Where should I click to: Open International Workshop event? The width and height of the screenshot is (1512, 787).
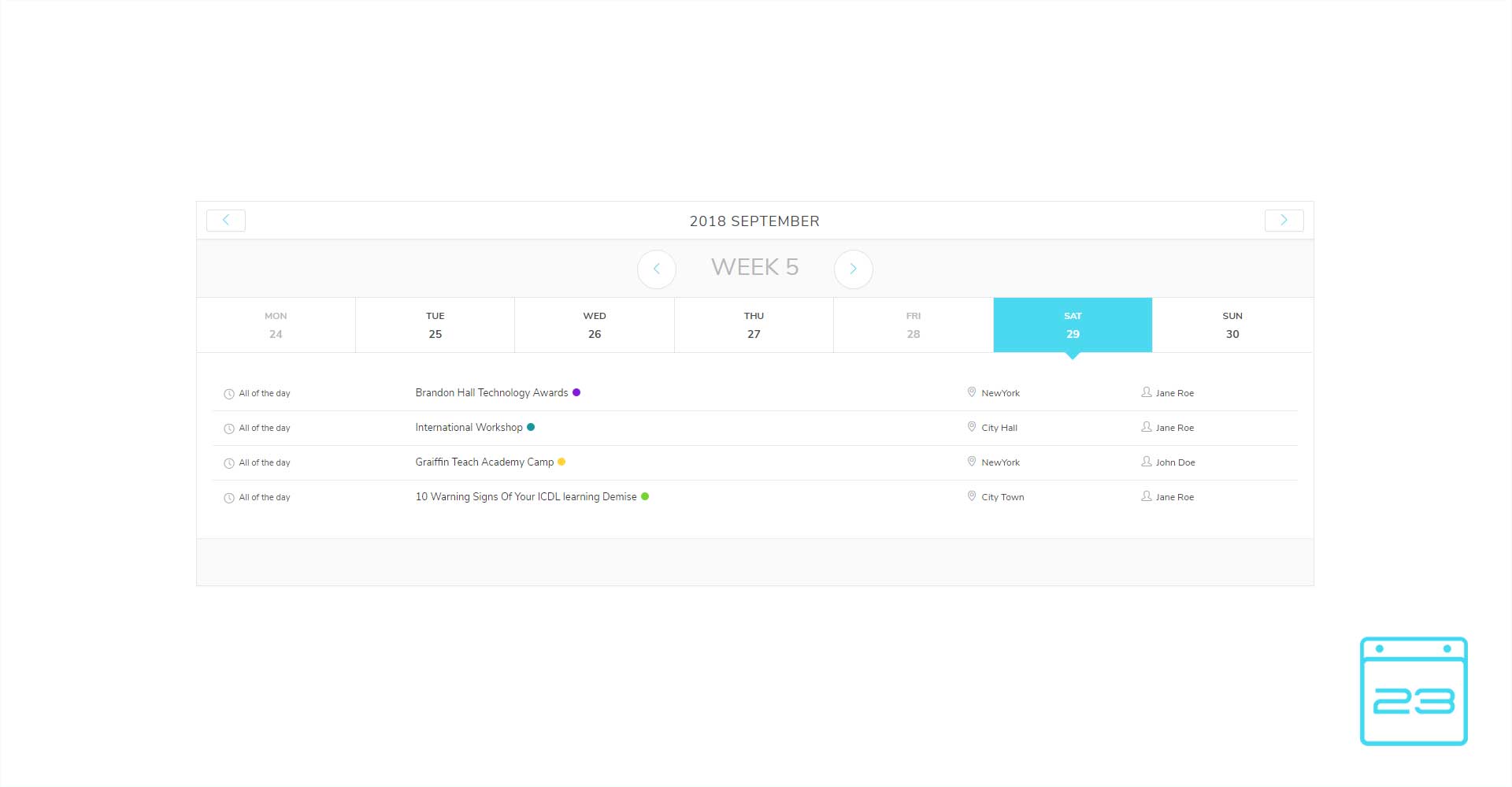[469, 427]
